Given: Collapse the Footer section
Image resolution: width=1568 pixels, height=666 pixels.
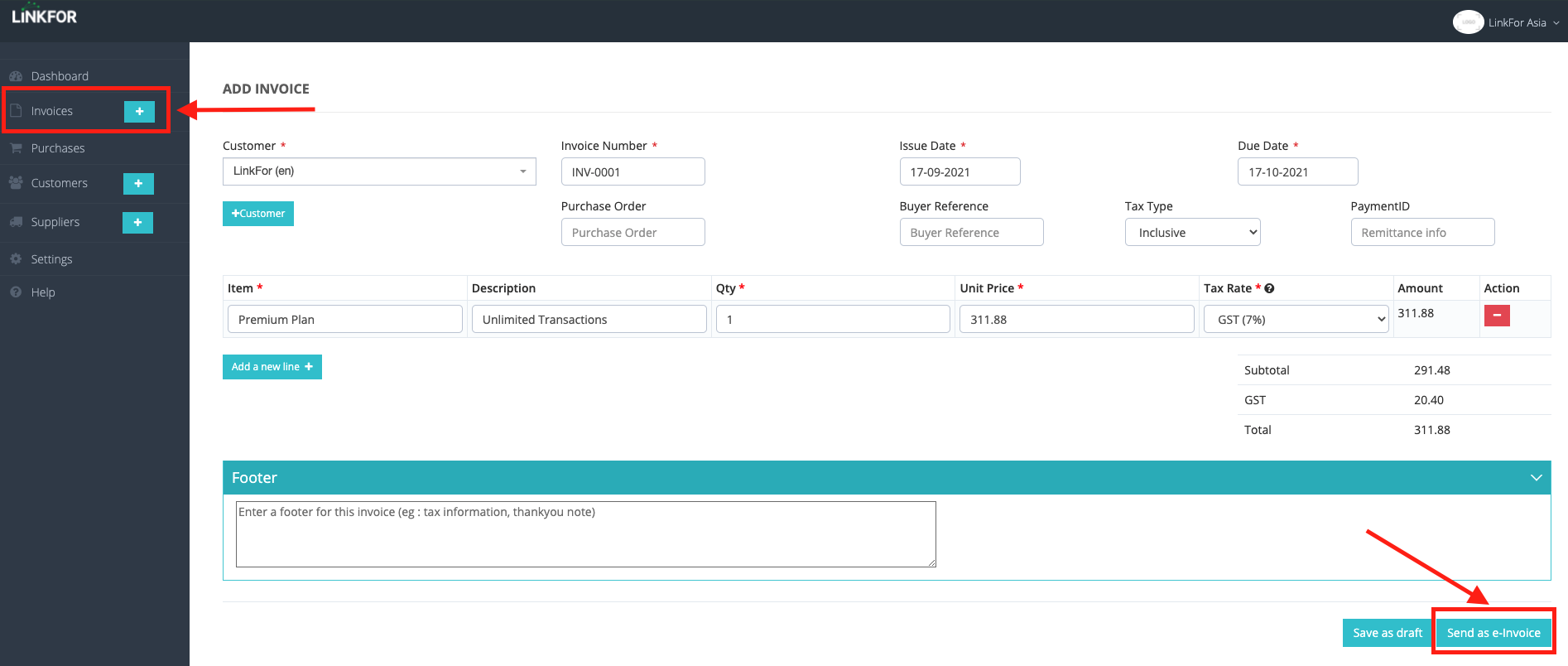Looking at the screenshot, I should [1536, 478].
